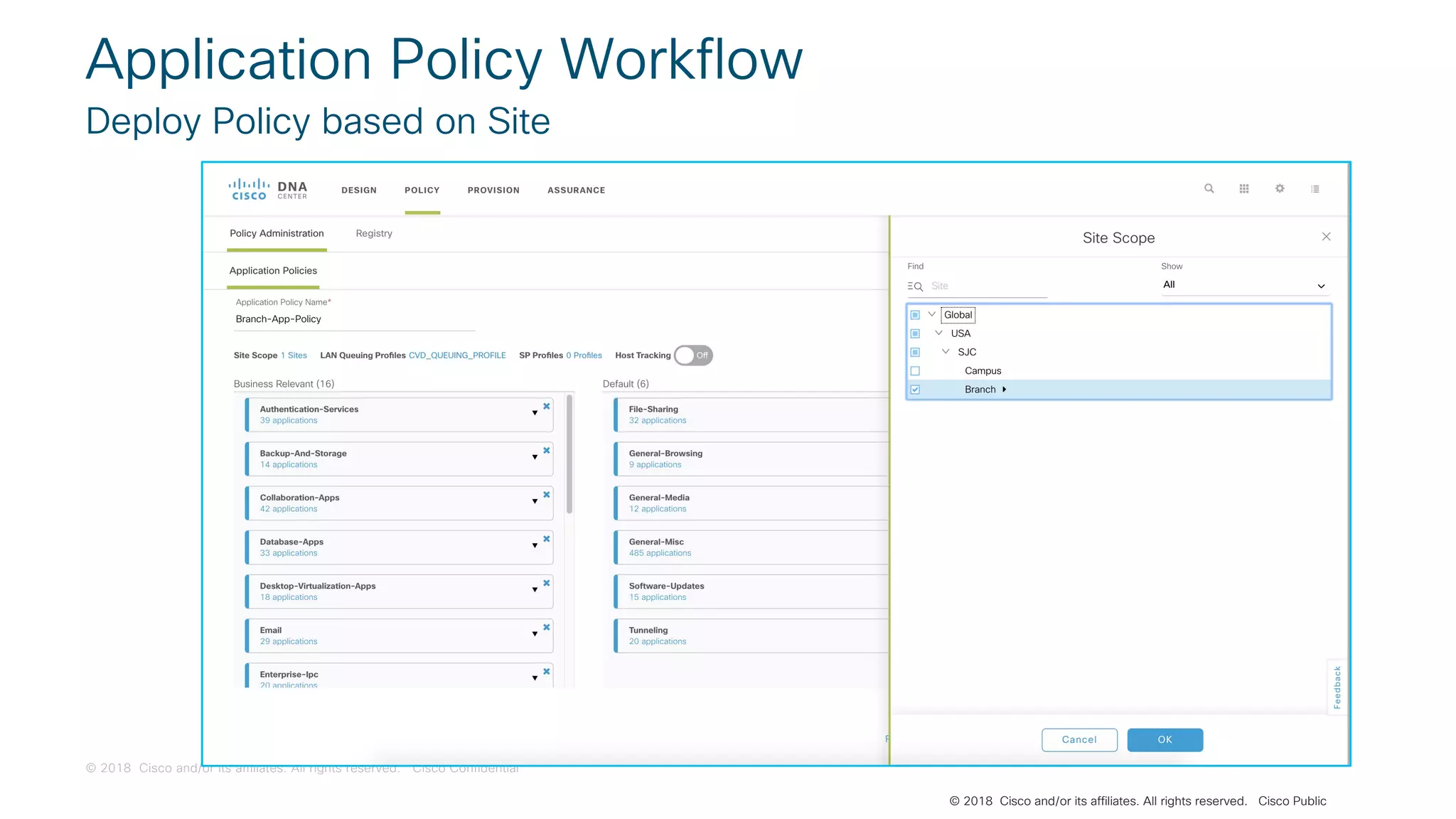
Task: Open the Show All dropdown
Action: pos(1244,285)
